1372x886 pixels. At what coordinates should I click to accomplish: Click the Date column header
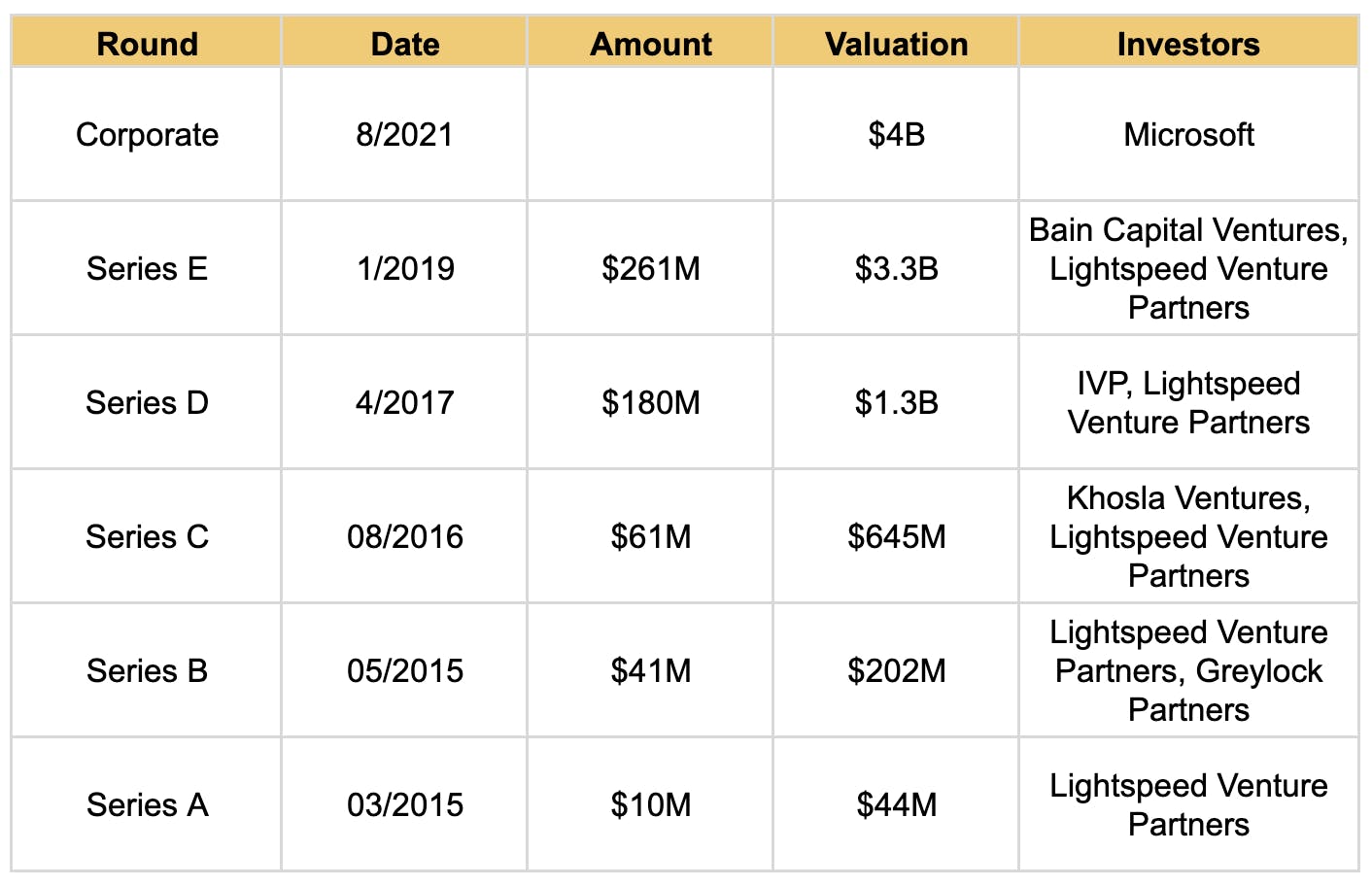tap(405, 44)
